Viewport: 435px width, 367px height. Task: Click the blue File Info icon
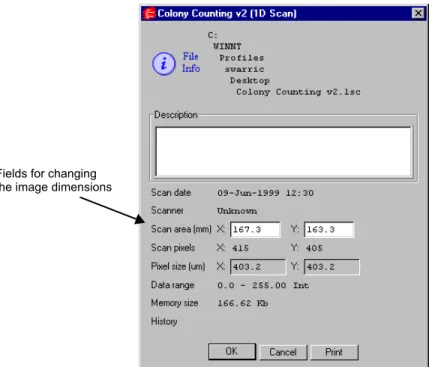(x=164, y=64)
